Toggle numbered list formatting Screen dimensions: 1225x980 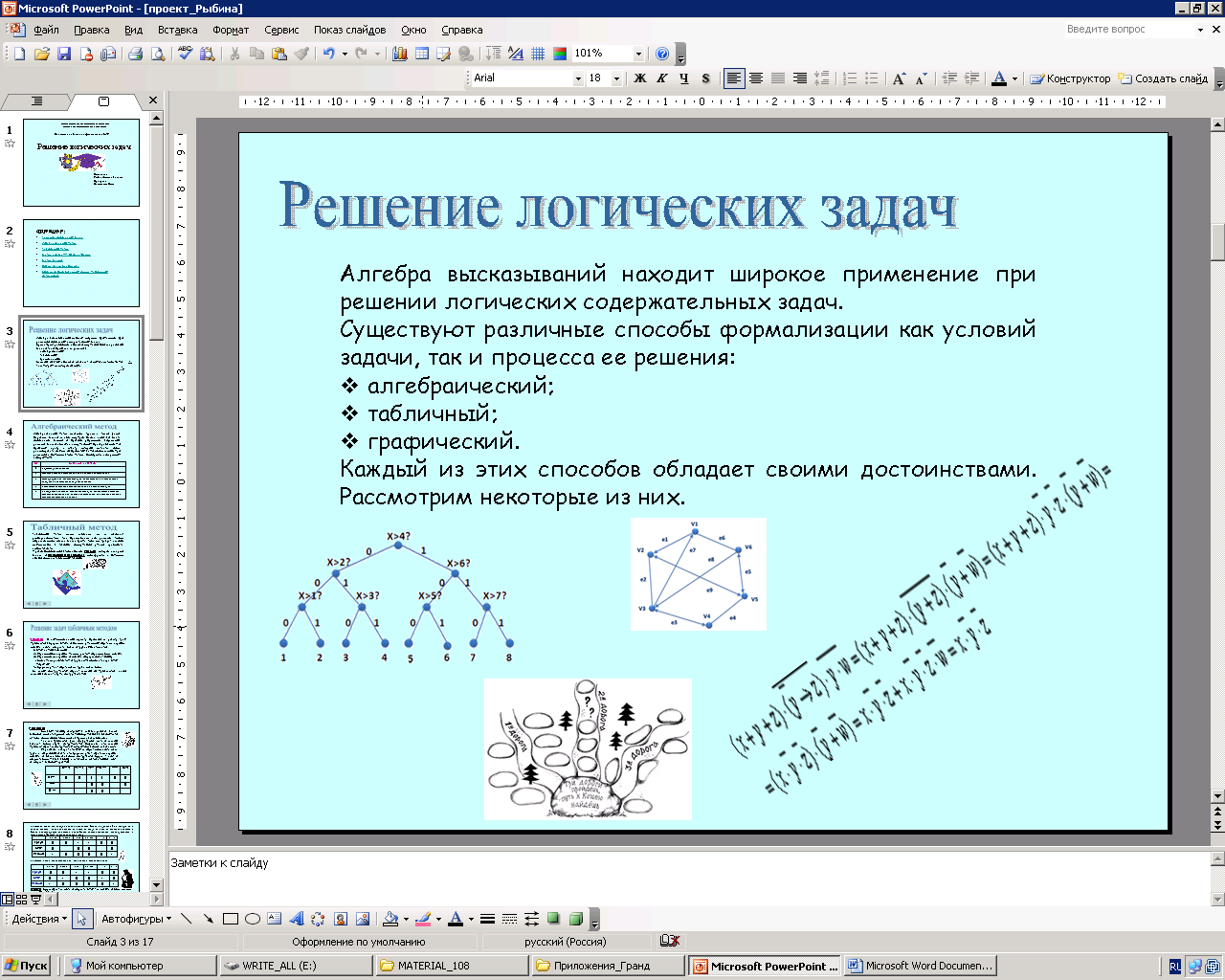[849, 78]
